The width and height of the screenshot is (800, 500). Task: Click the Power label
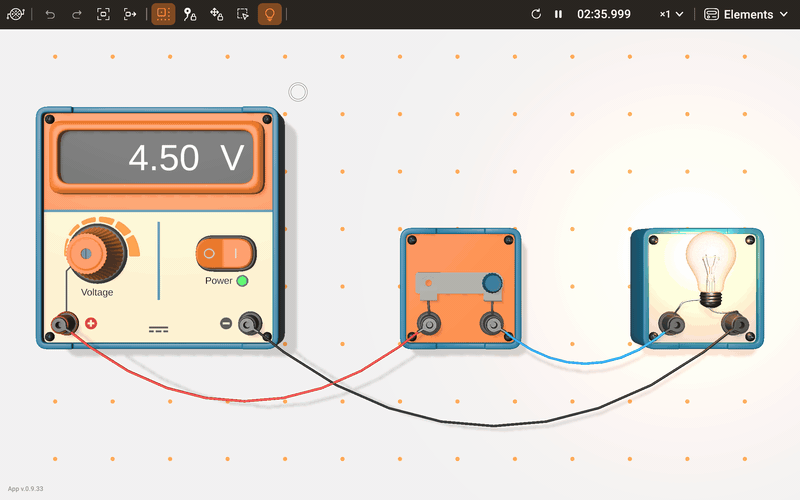(x=218, y=281)
